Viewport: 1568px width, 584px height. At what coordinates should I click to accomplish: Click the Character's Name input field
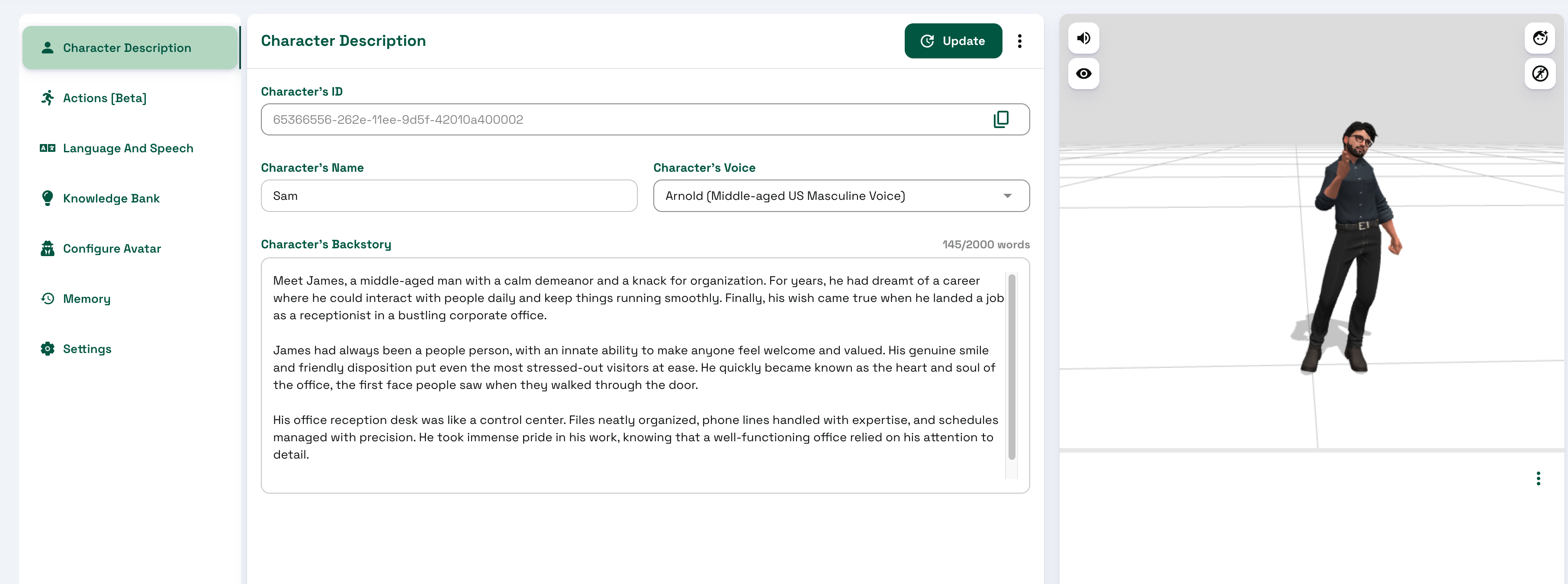[449, 196]
